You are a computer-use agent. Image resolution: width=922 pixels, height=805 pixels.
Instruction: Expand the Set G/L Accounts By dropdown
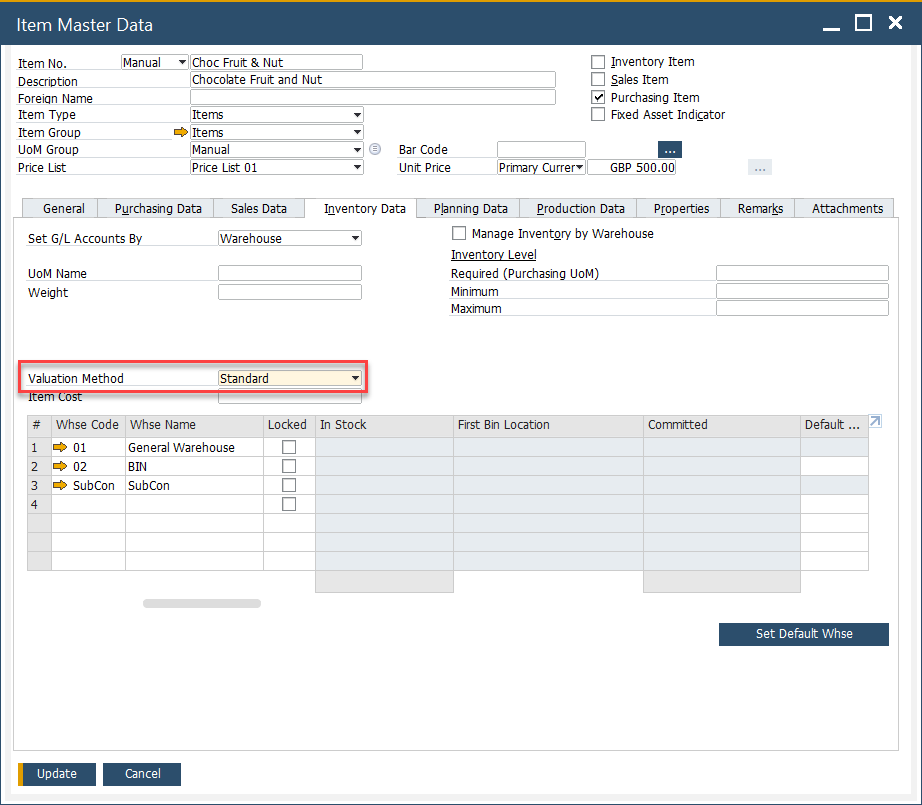point(355,239)
